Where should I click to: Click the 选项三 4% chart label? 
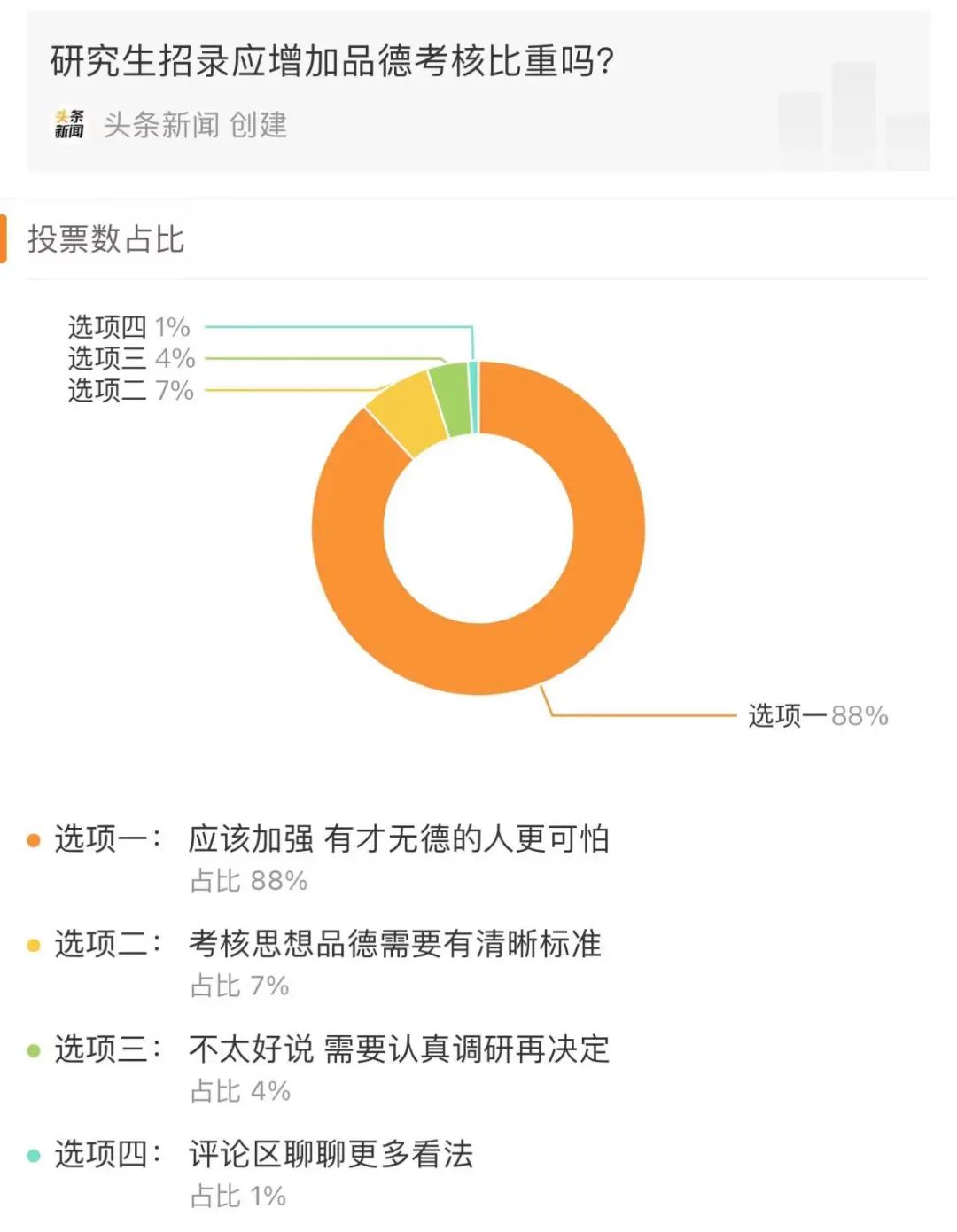(x=131, y=358)
